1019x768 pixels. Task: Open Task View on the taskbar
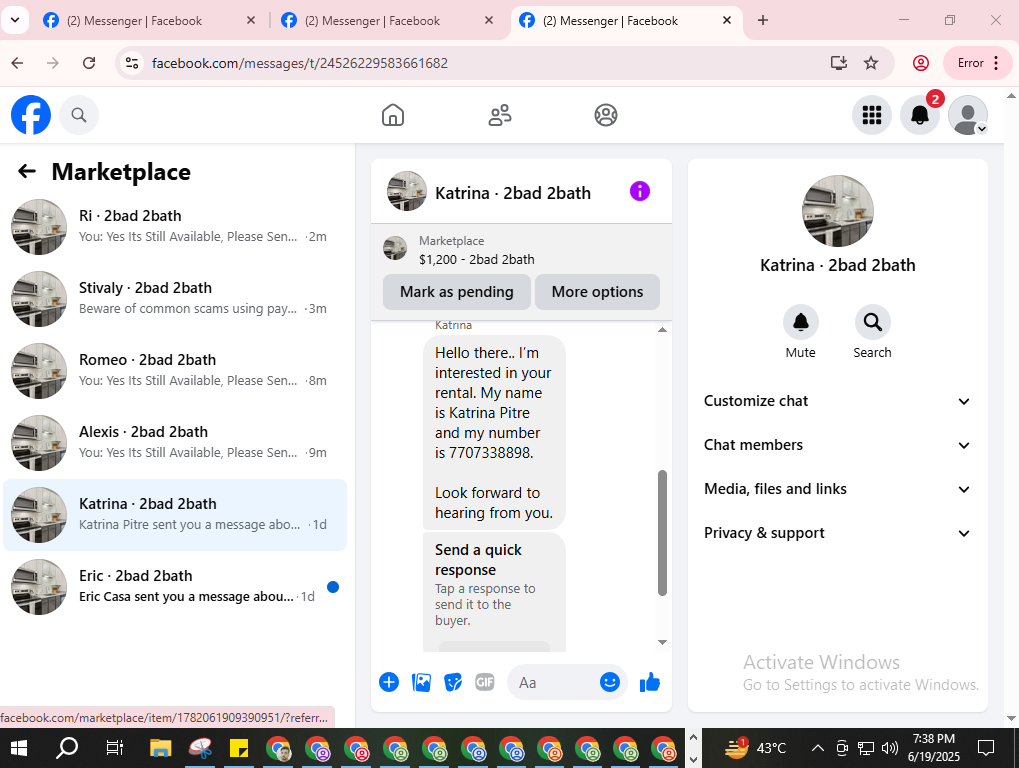coord(114,749)
